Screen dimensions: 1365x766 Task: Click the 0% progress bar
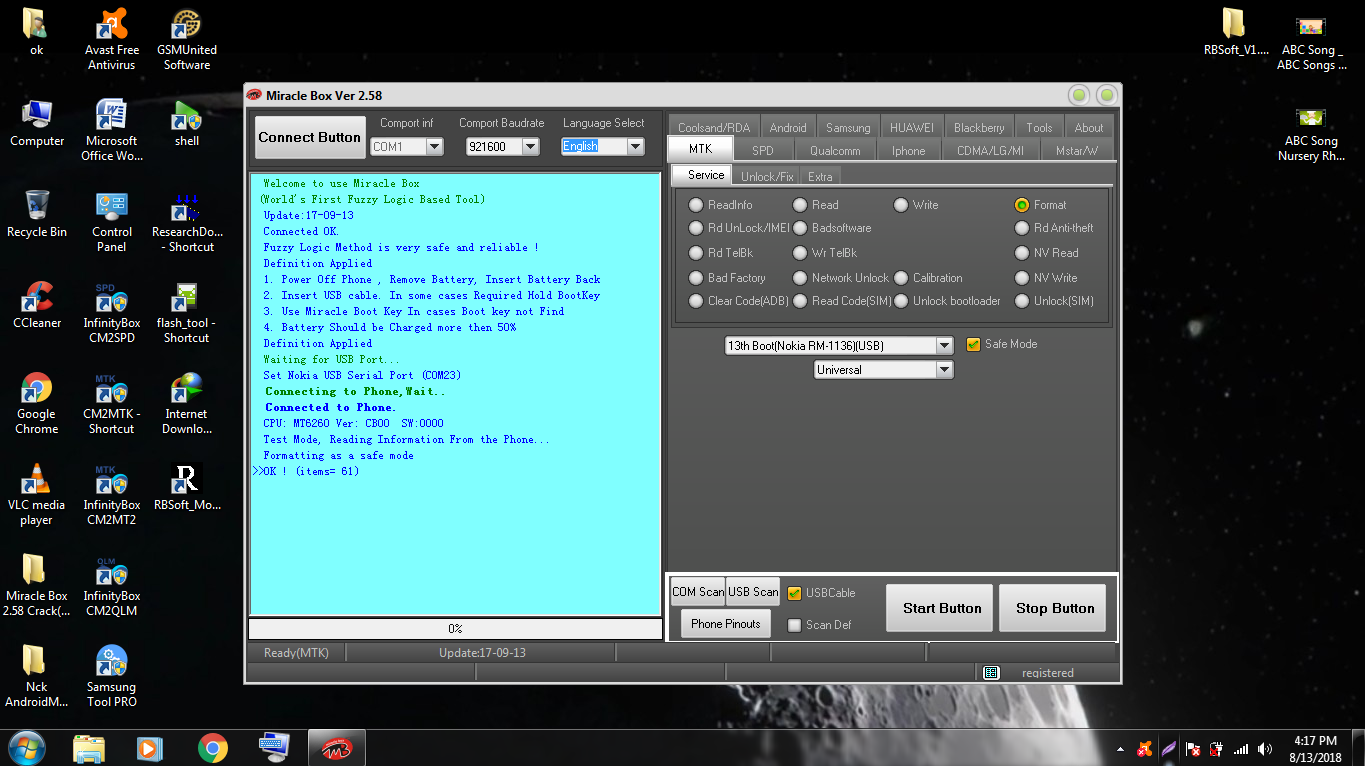click(x=455, y=629)
